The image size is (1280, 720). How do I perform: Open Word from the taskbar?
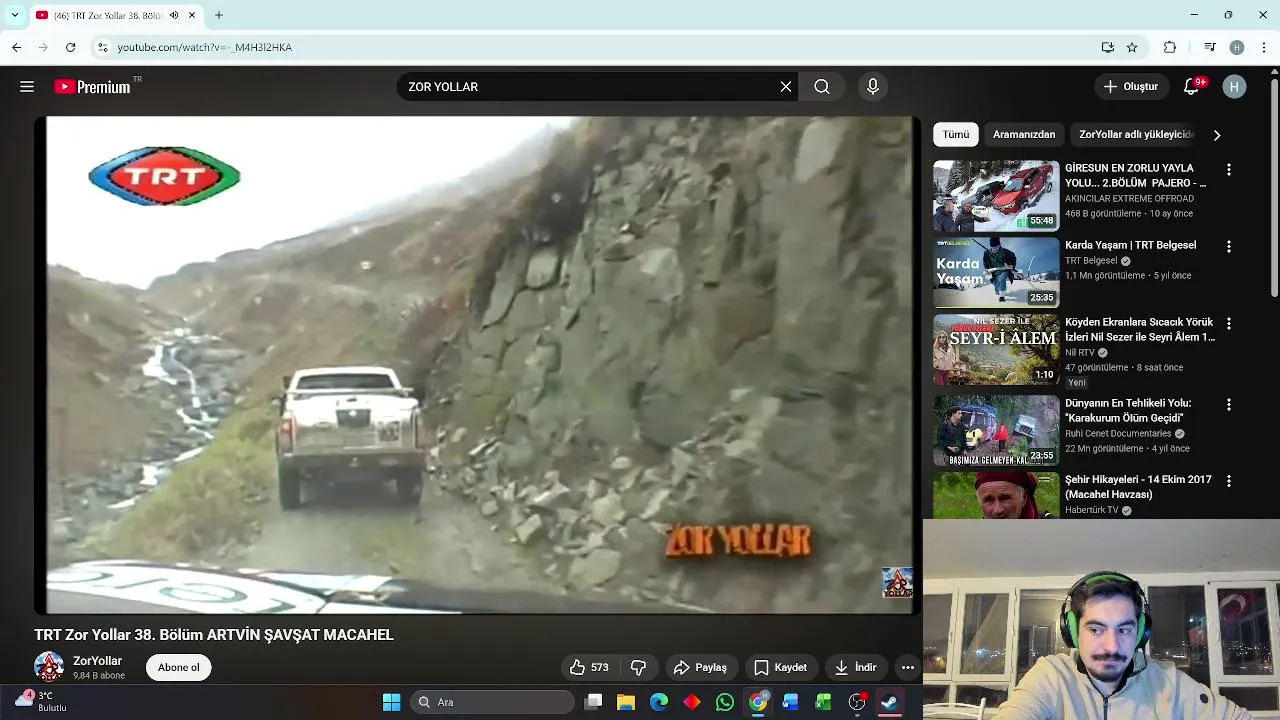click(x=790, y=702)
